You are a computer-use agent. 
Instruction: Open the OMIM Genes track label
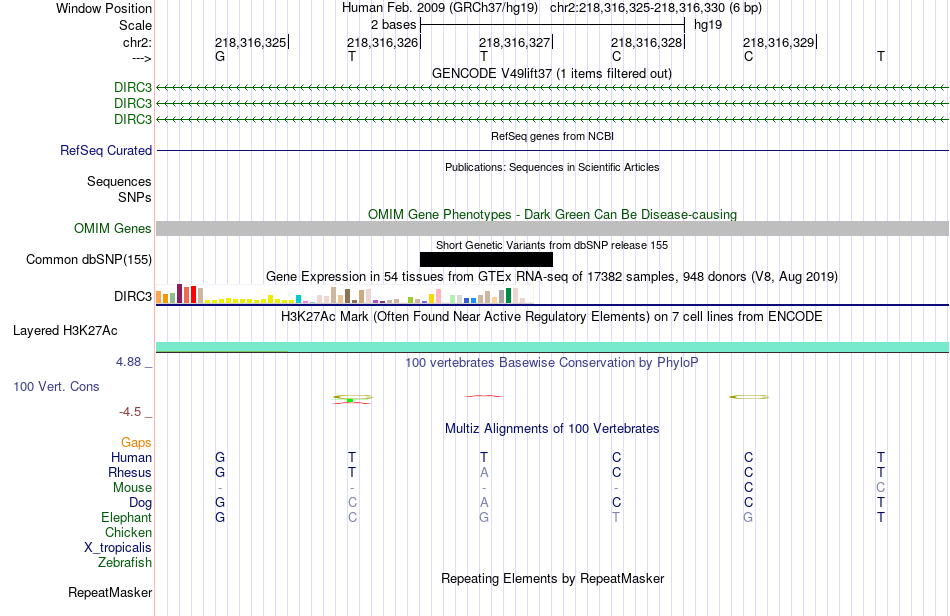click(x=113, y=228)
